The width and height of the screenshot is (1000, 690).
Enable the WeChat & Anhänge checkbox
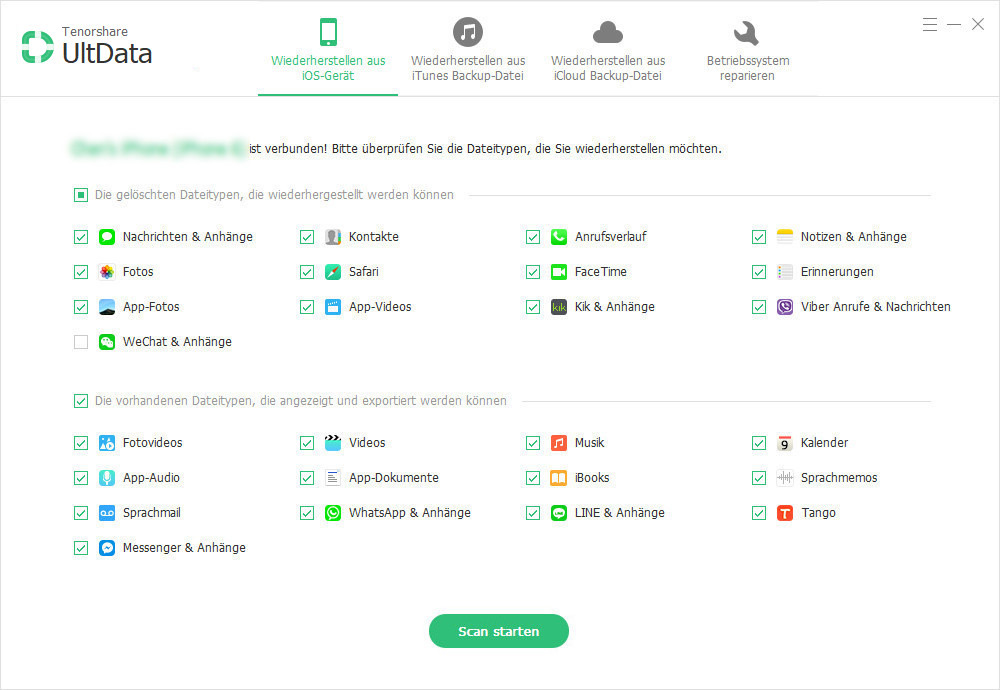click(x=81, y=342)
